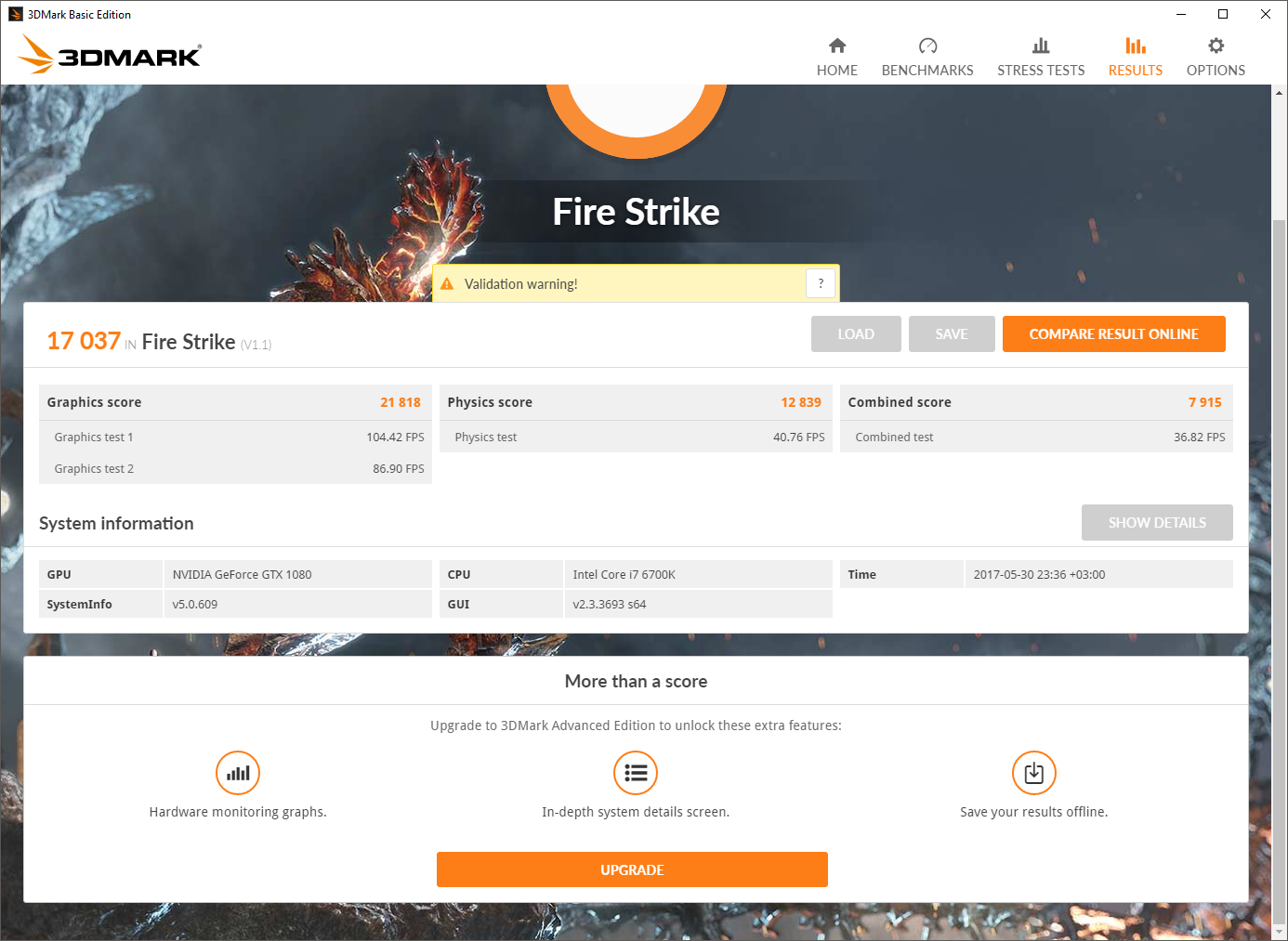Click the Fire Strike banner title
This screenshot has height=941, width=1288.
637,212
